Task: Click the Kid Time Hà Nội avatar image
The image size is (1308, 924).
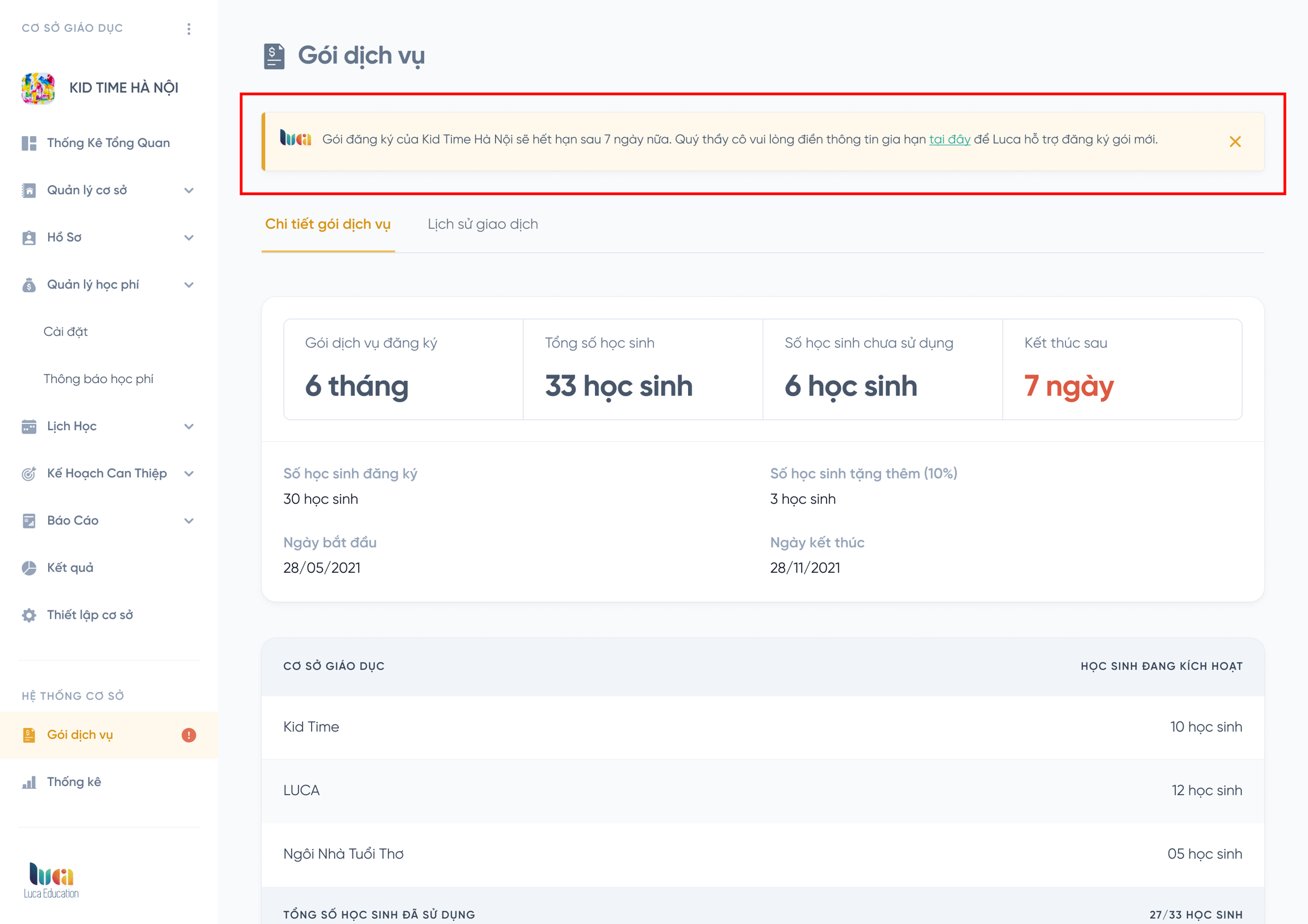Action: coord(38,89)
